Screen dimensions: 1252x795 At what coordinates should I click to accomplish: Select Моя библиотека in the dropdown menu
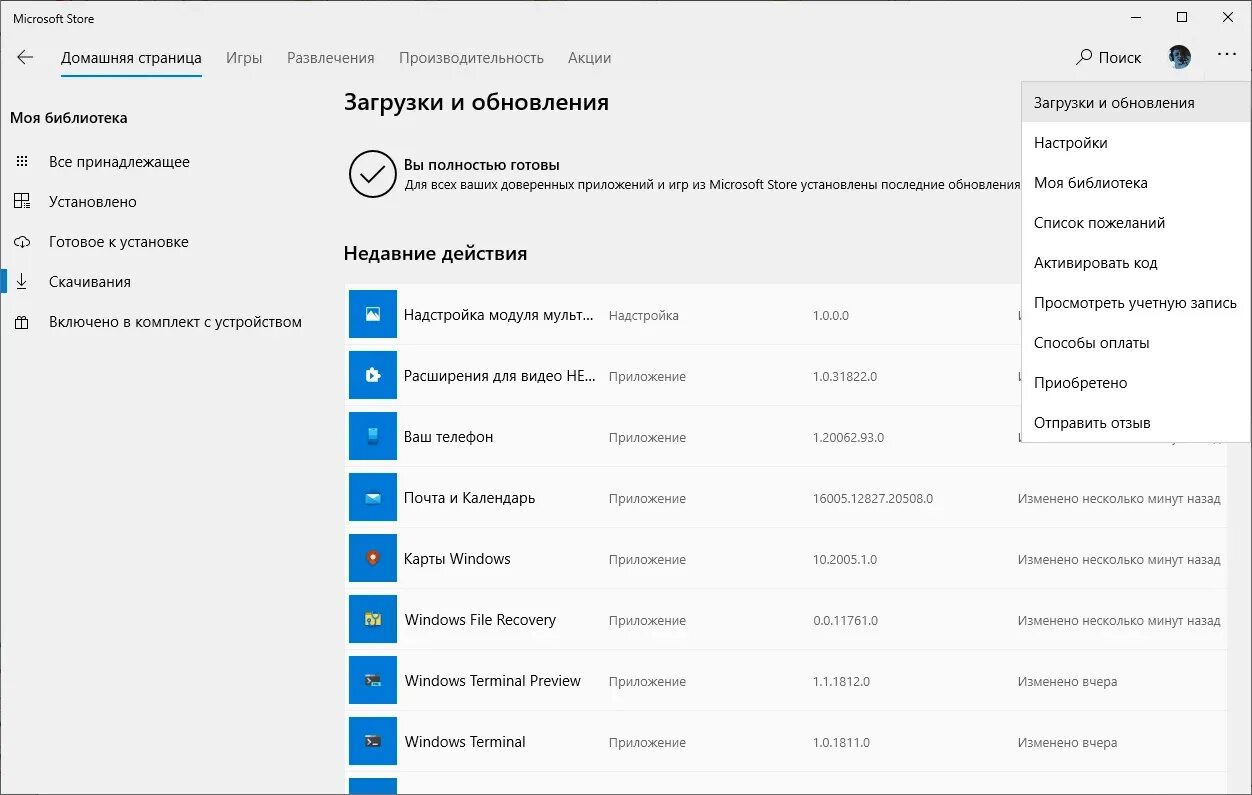[1136, 182]
